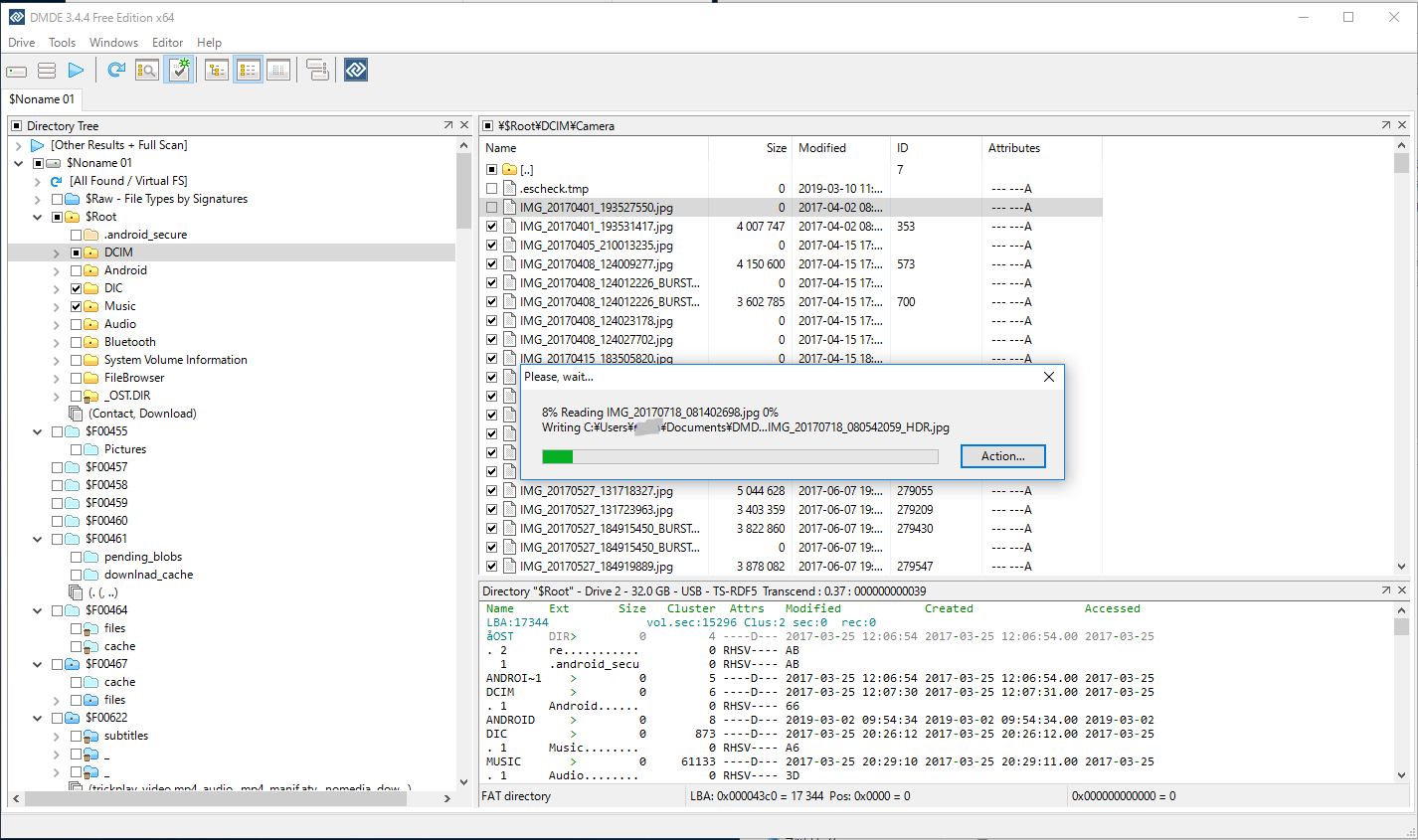Show the directory tree panel icon
The height and width of the screenshot is (840, 1418).
217,70
